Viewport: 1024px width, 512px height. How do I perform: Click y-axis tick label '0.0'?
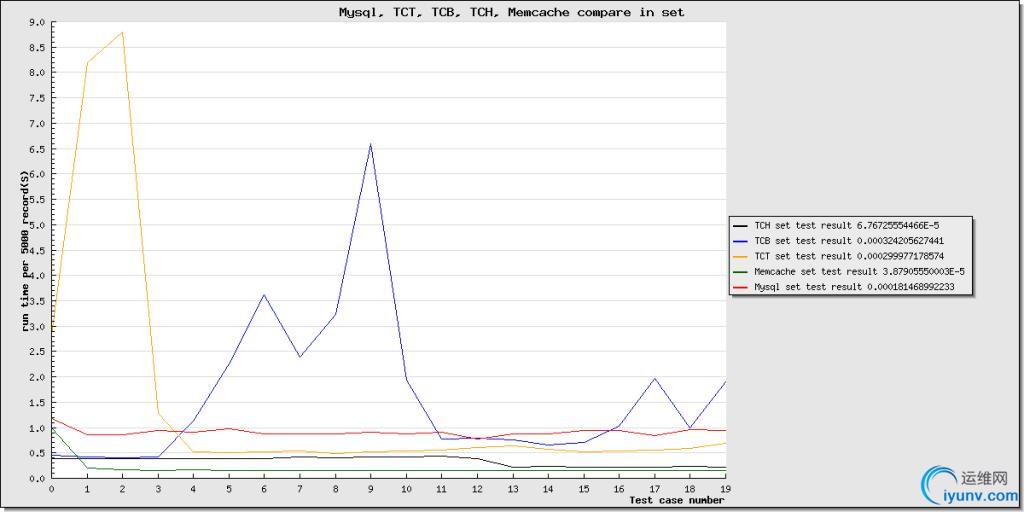38,479
